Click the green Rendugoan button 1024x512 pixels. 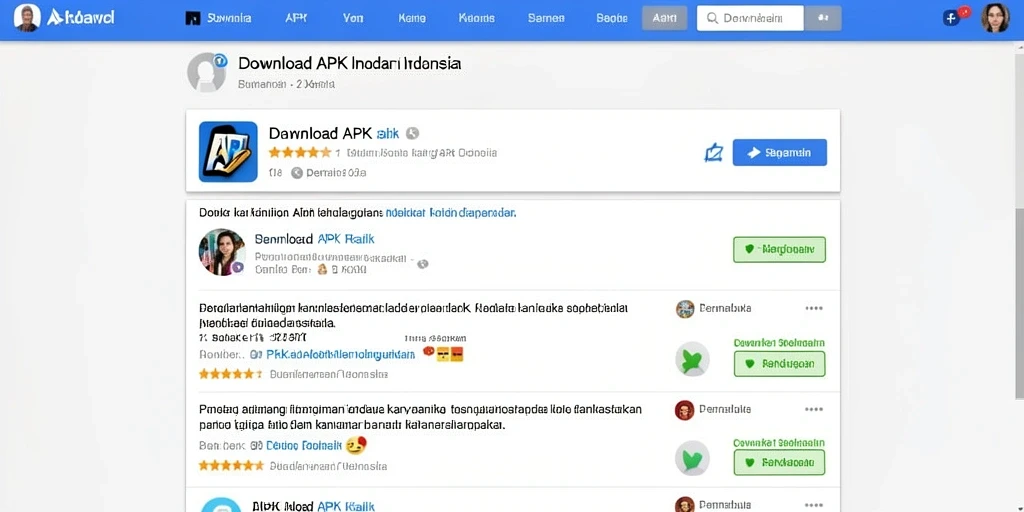click(x=779, y=364)
